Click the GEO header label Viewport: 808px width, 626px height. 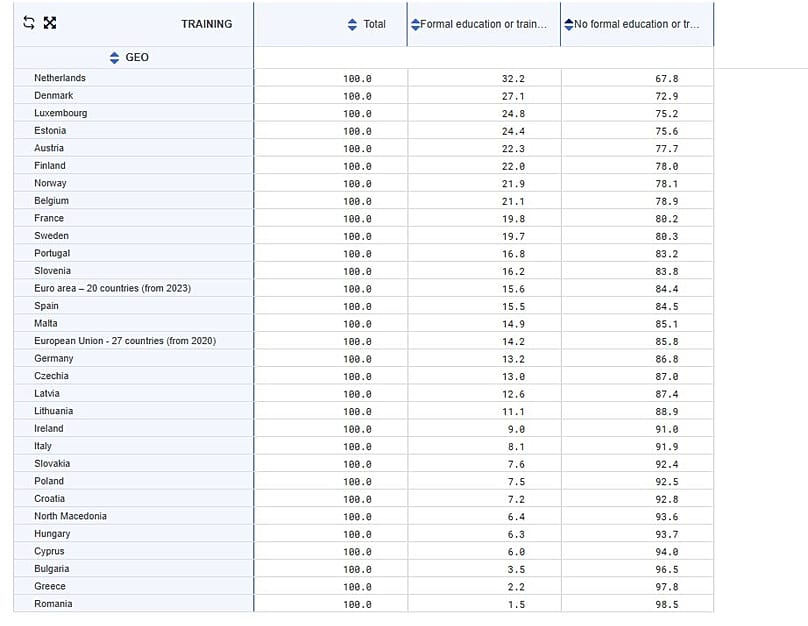point(137,58)
